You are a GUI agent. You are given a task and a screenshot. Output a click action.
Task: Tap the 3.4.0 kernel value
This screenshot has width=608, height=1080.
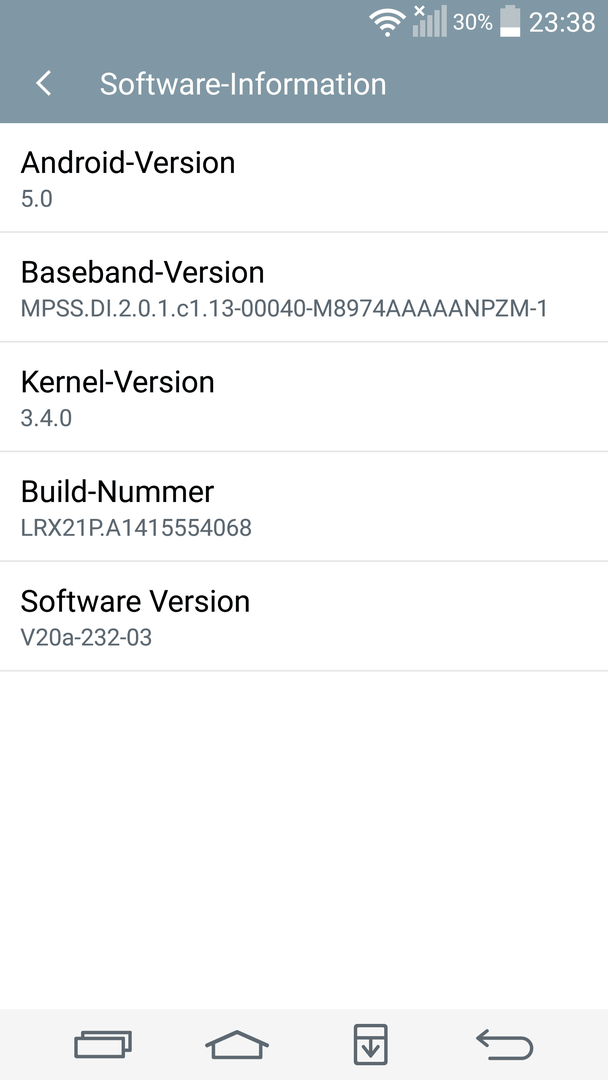[x=46, y=418]
